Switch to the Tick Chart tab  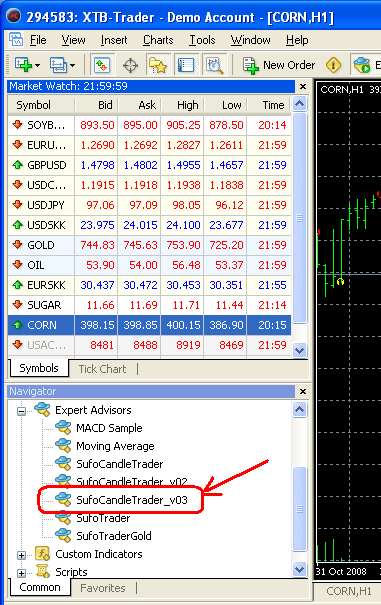click(x=102, y=369)
